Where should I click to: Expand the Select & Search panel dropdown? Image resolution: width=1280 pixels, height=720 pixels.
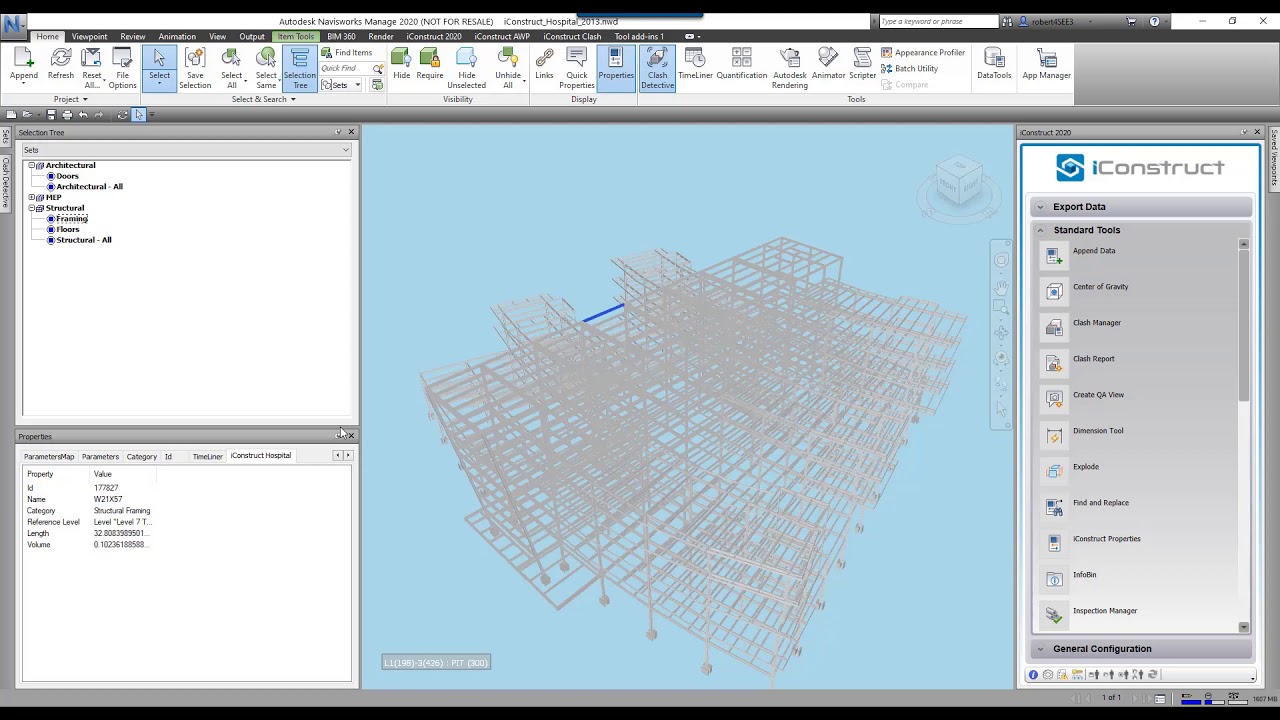click(264, 99)
